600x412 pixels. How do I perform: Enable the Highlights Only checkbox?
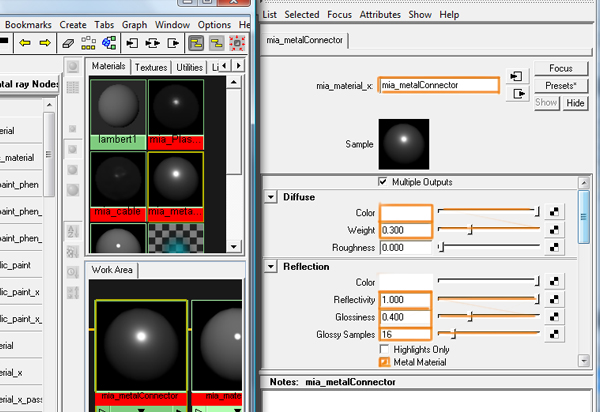click(384, 349)
